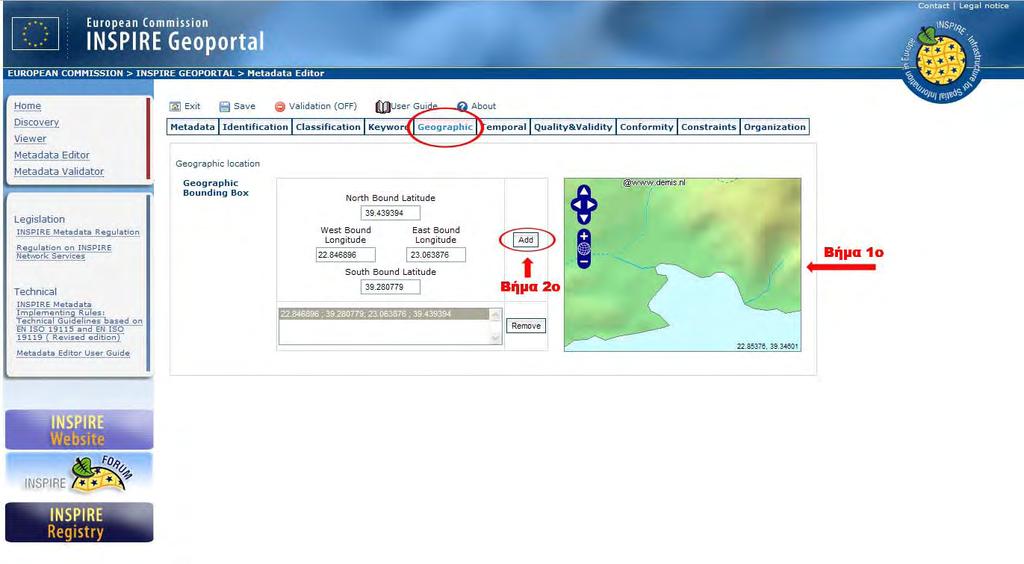Image resolution: width=1024 pixels, height=564 pixels.
Task: Click the West Bound Longitude field
Action: coord(345,255)
